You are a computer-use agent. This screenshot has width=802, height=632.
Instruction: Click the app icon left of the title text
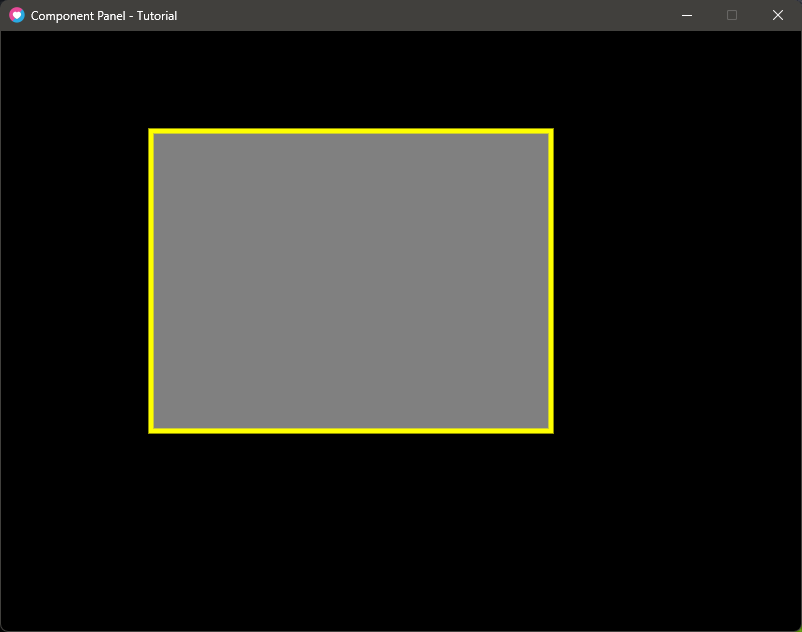(15, 15)
